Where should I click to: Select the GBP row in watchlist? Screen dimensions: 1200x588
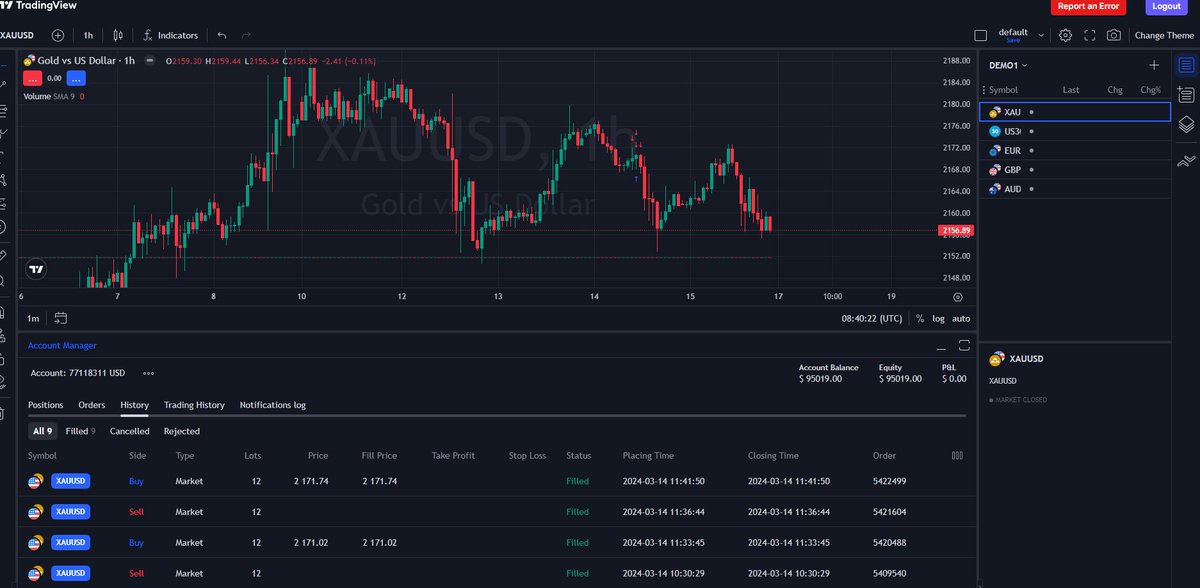pyautogui.click(x=1075, y=169)
